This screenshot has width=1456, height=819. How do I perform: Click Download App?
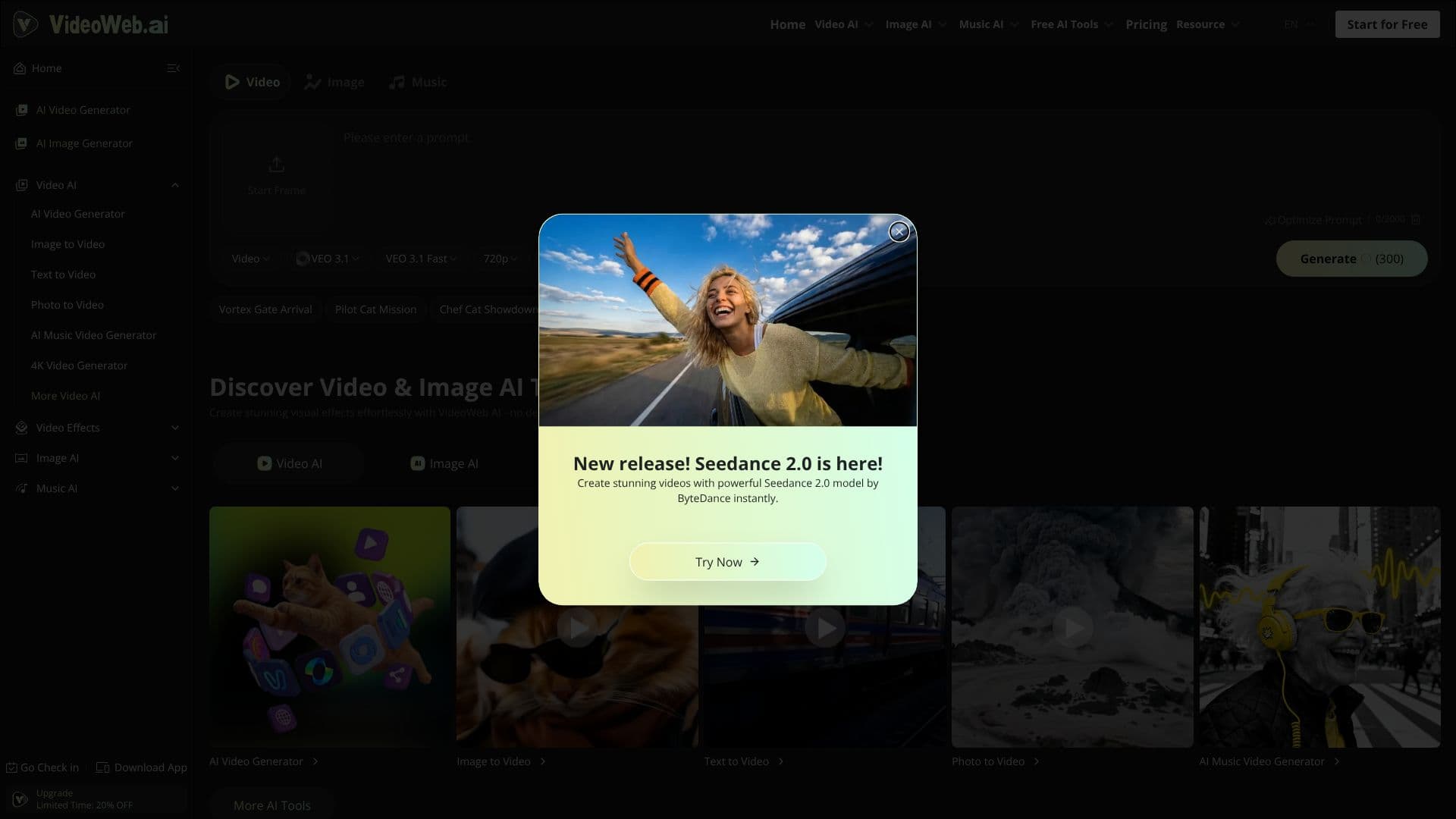click(x=142, y=767)
